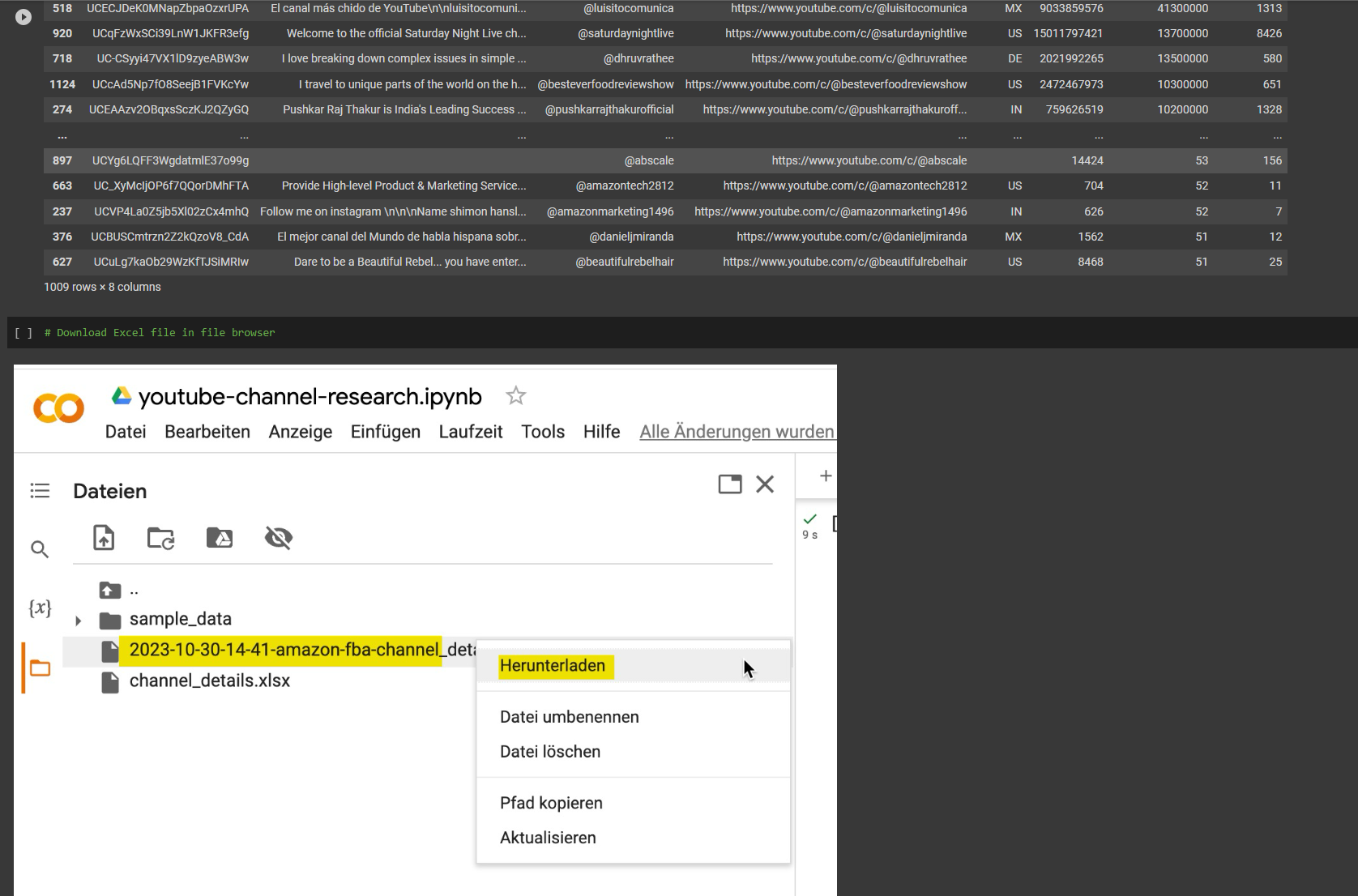Click the empty code cell run bracket
Screen dimensions: 1358x896
pos(23,333)
